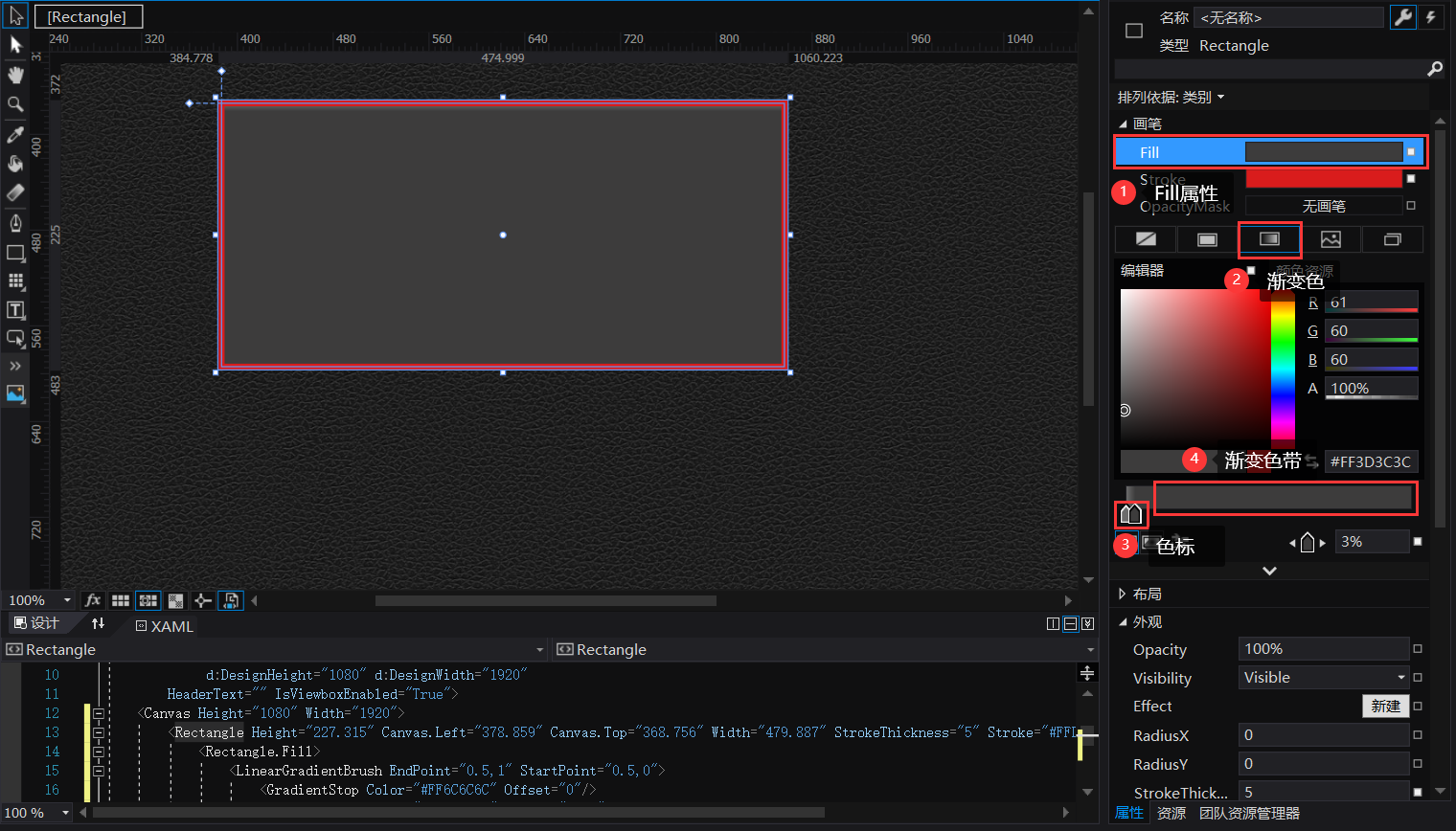Choose the Text tool
Image resolution: width=1456 pixels, height=831 pixels.
tap(15, 310)
